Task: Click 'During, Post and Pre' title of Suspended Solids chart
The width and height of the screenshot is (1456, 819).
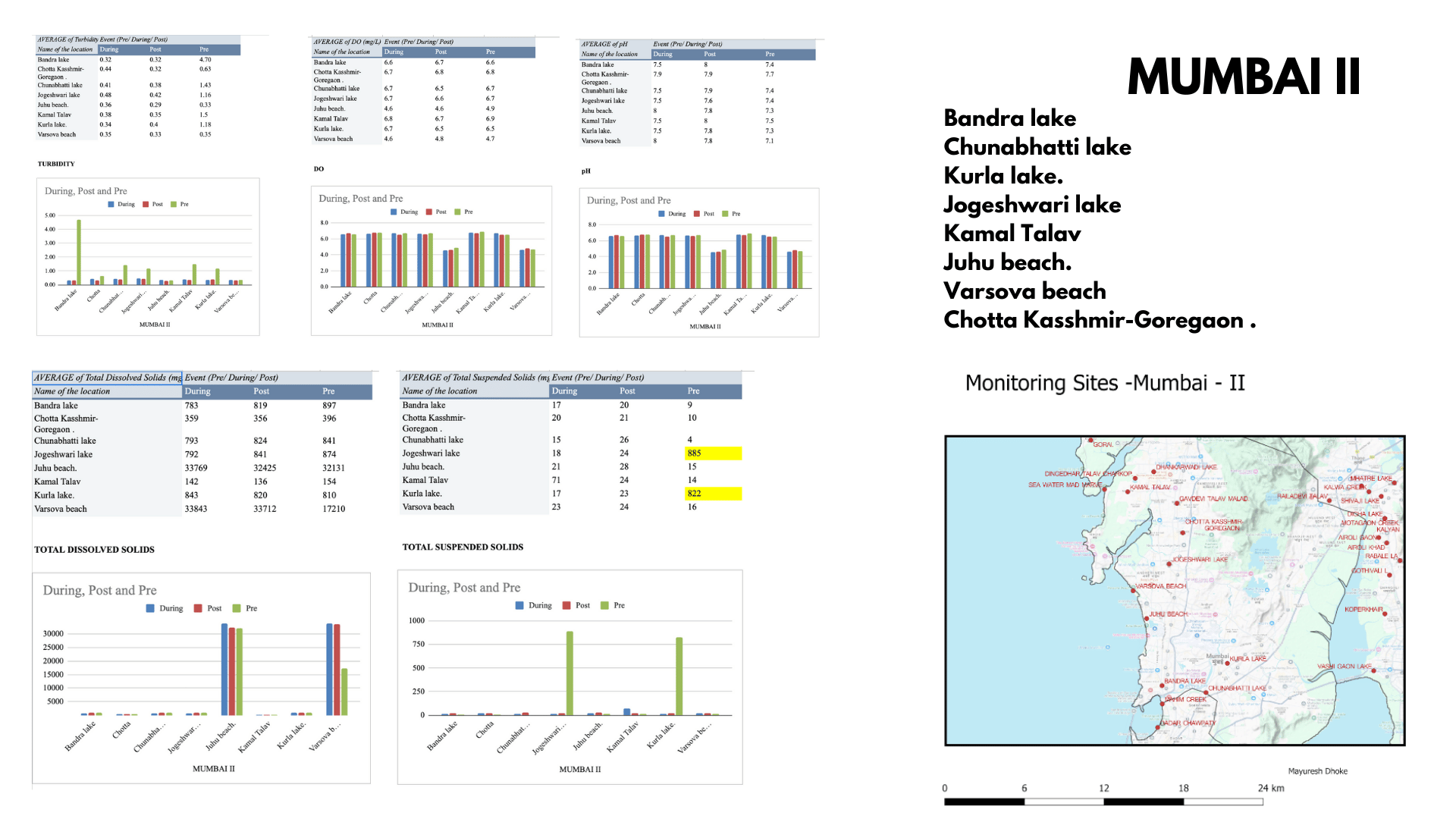Action: (x=464, y=588)
